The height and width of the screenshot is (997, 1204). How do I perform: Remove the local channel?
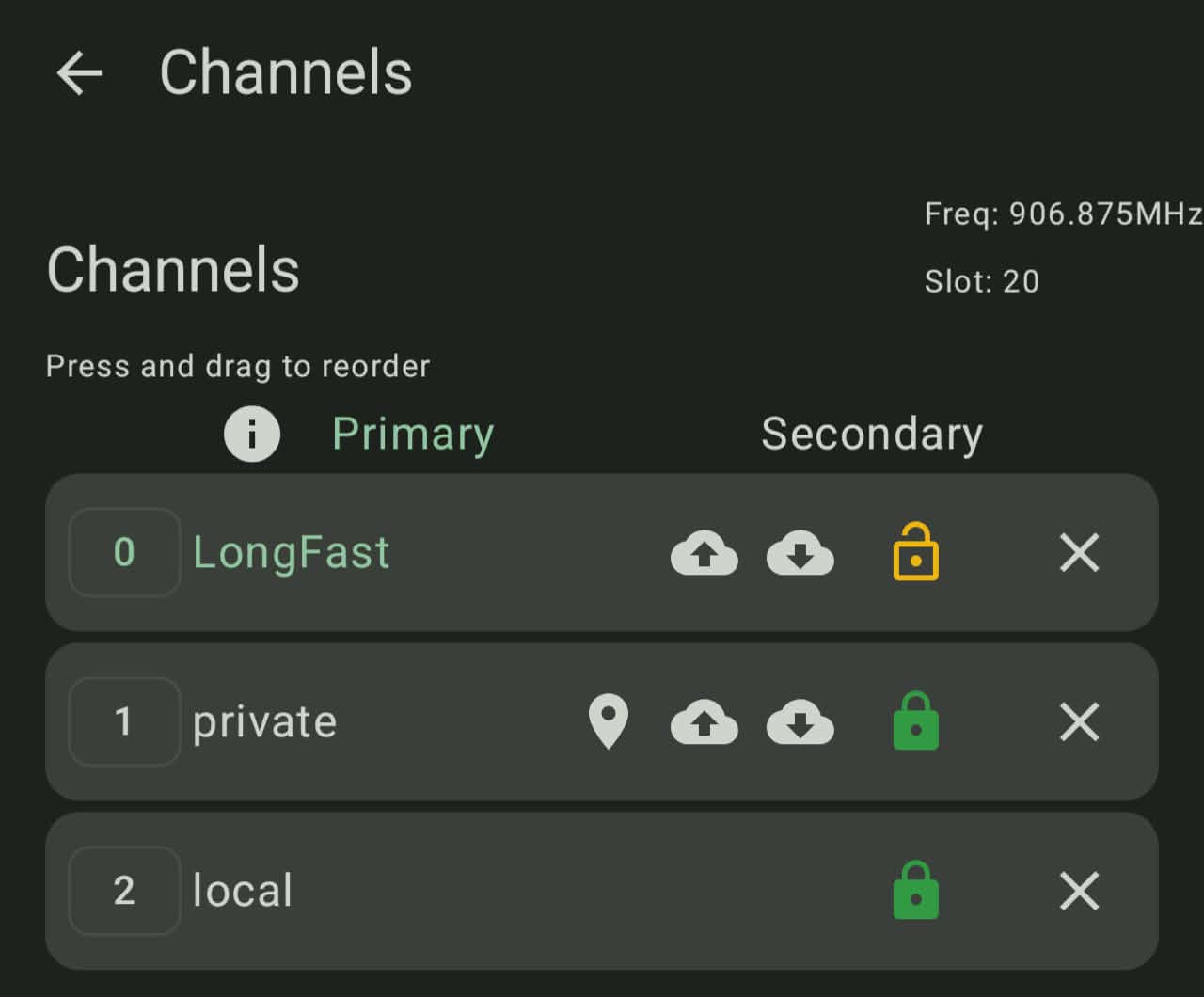click(1079, 892)
